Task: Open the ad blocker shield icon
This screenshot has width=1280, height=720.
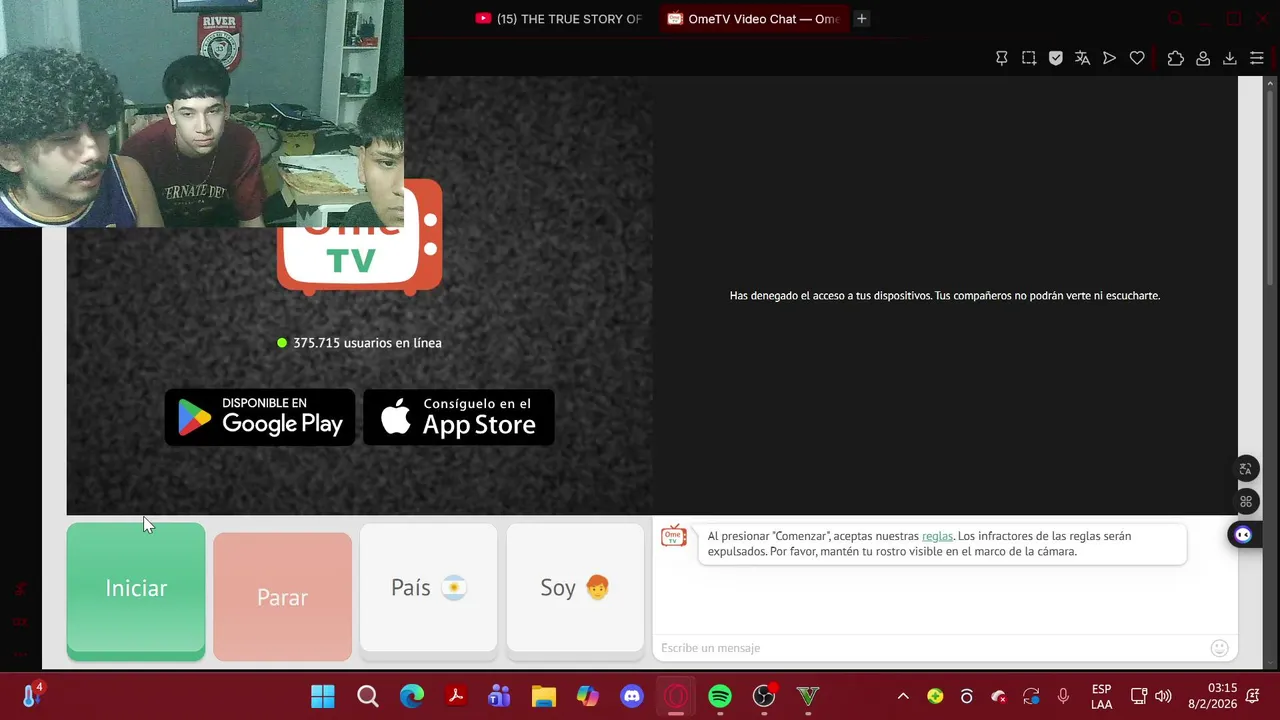Action: pos(1056,59)
